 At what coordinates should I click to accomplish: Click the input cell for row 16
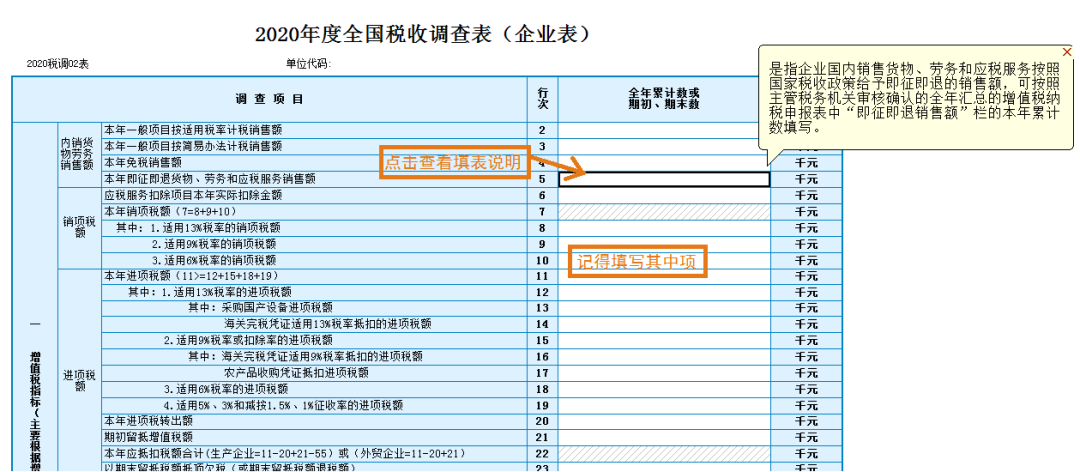(x=664, y=357)
